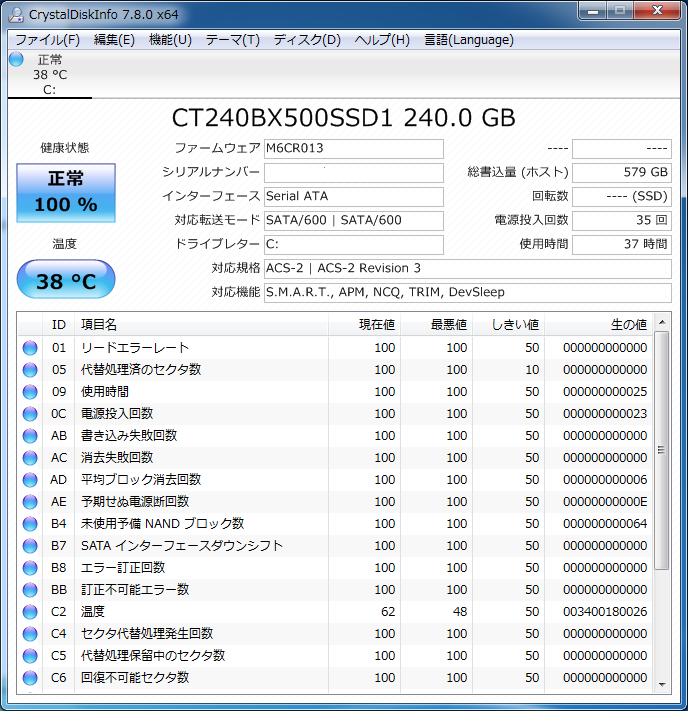Click status circle for C6 回復不可能セクタ数

click(x=30, y=678)
